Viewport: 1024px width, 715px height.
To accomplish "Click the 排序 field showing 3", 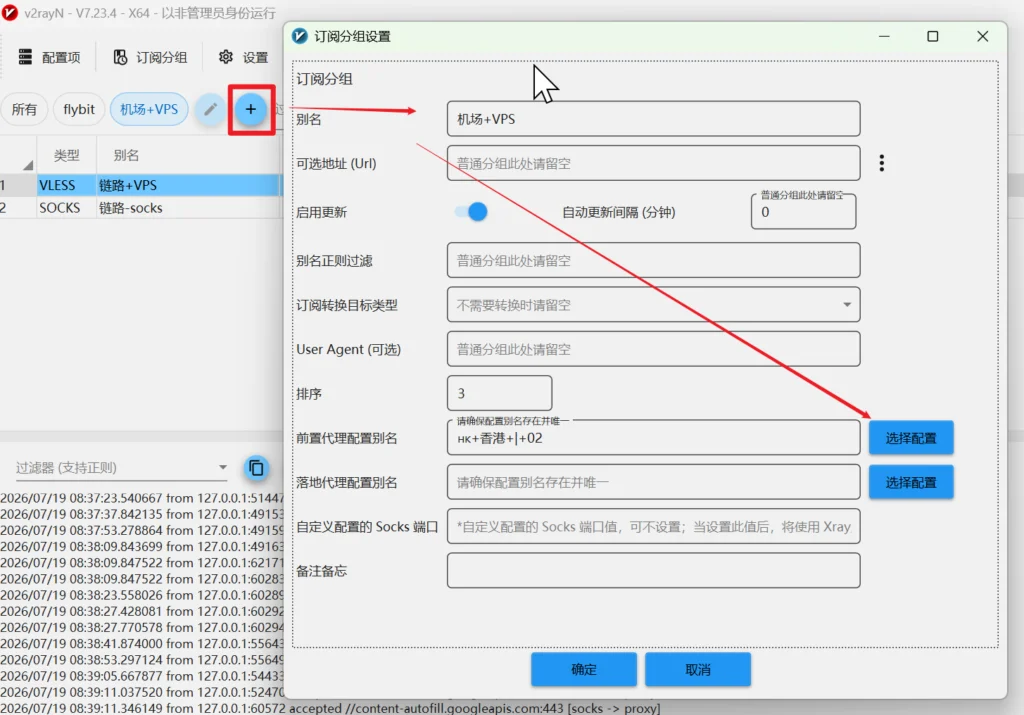I will [500, 393].
